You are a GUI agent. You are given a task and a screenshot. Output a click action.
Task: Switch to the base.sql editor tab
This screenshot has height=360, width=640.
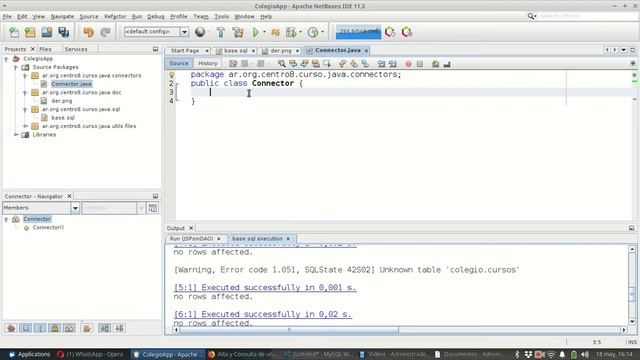coord(235,51)
